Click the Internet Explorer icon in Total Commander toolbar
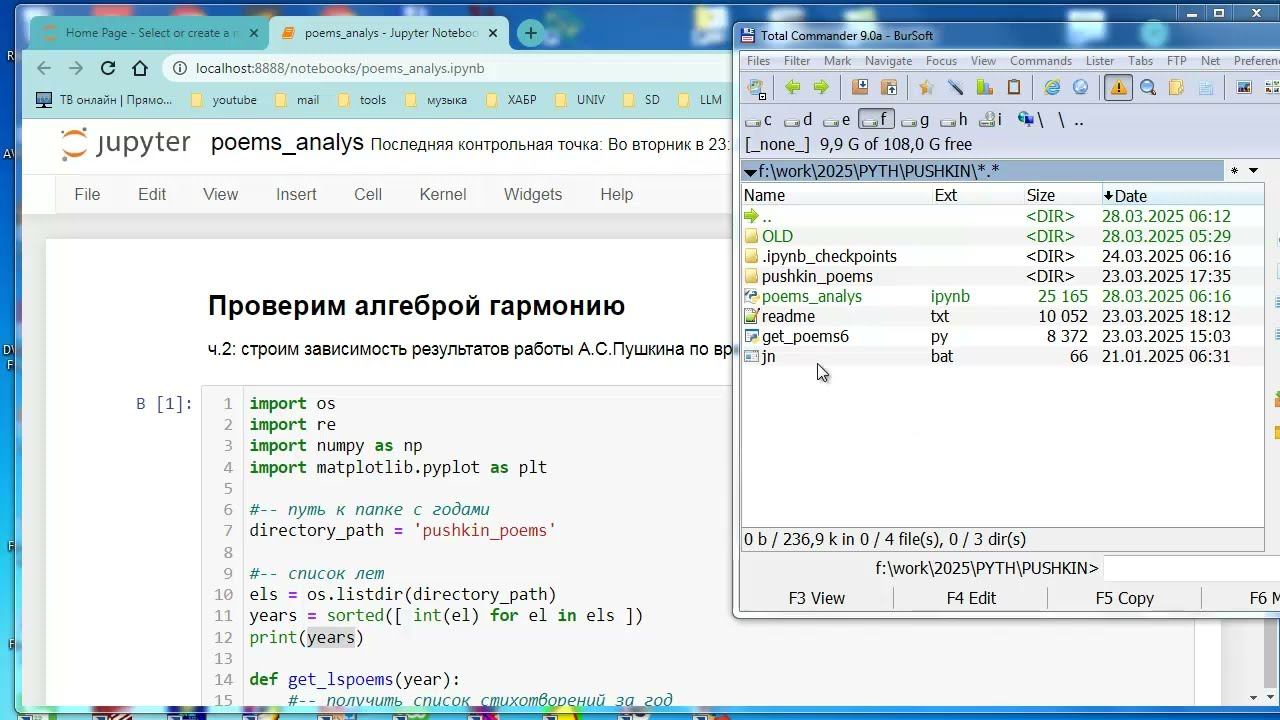The image size is (1280, 720). pyautogui.click(x=1052, y=88)
